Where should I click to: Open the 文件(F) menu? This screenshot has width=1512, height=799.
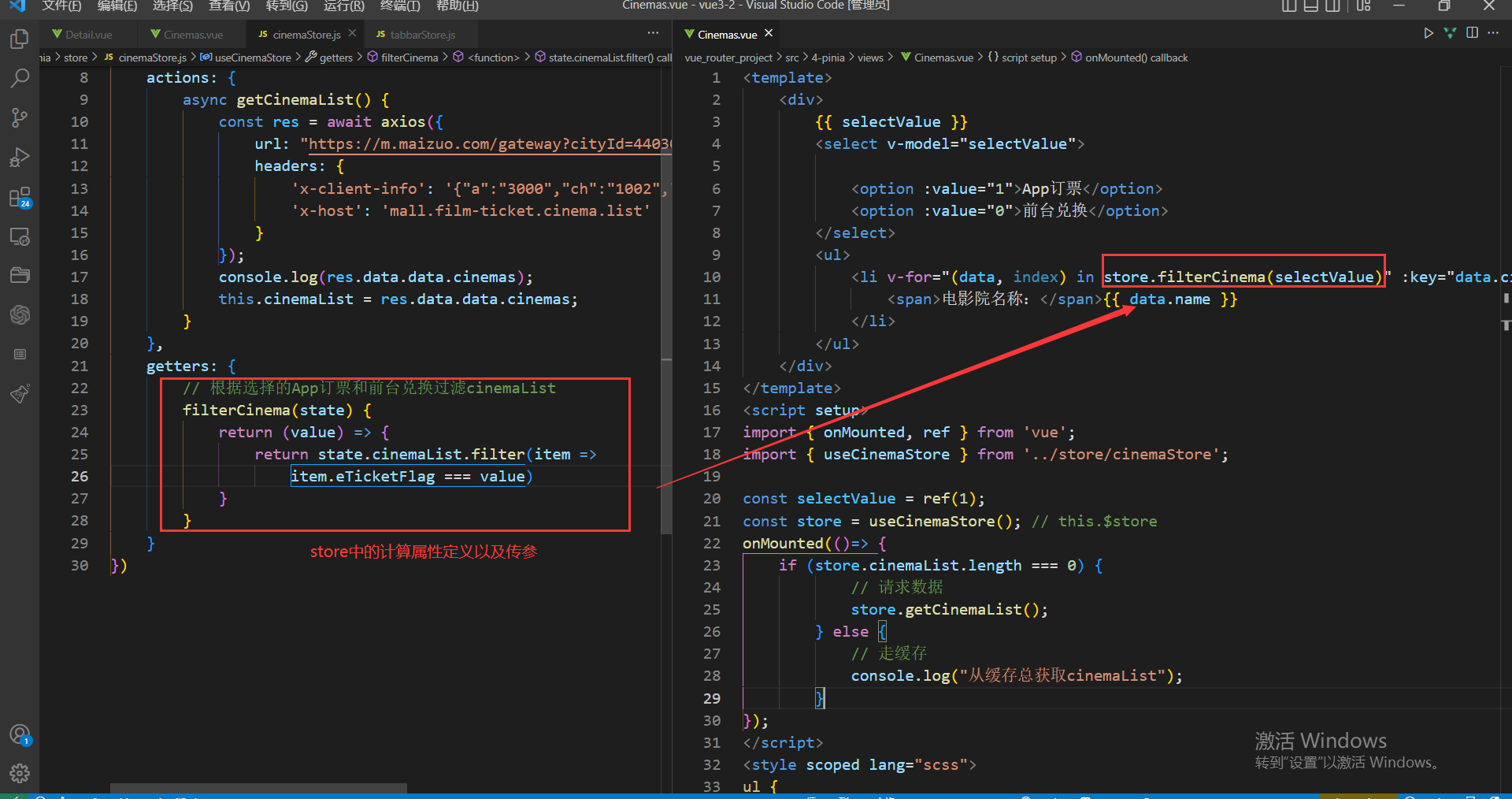point(61,6)
